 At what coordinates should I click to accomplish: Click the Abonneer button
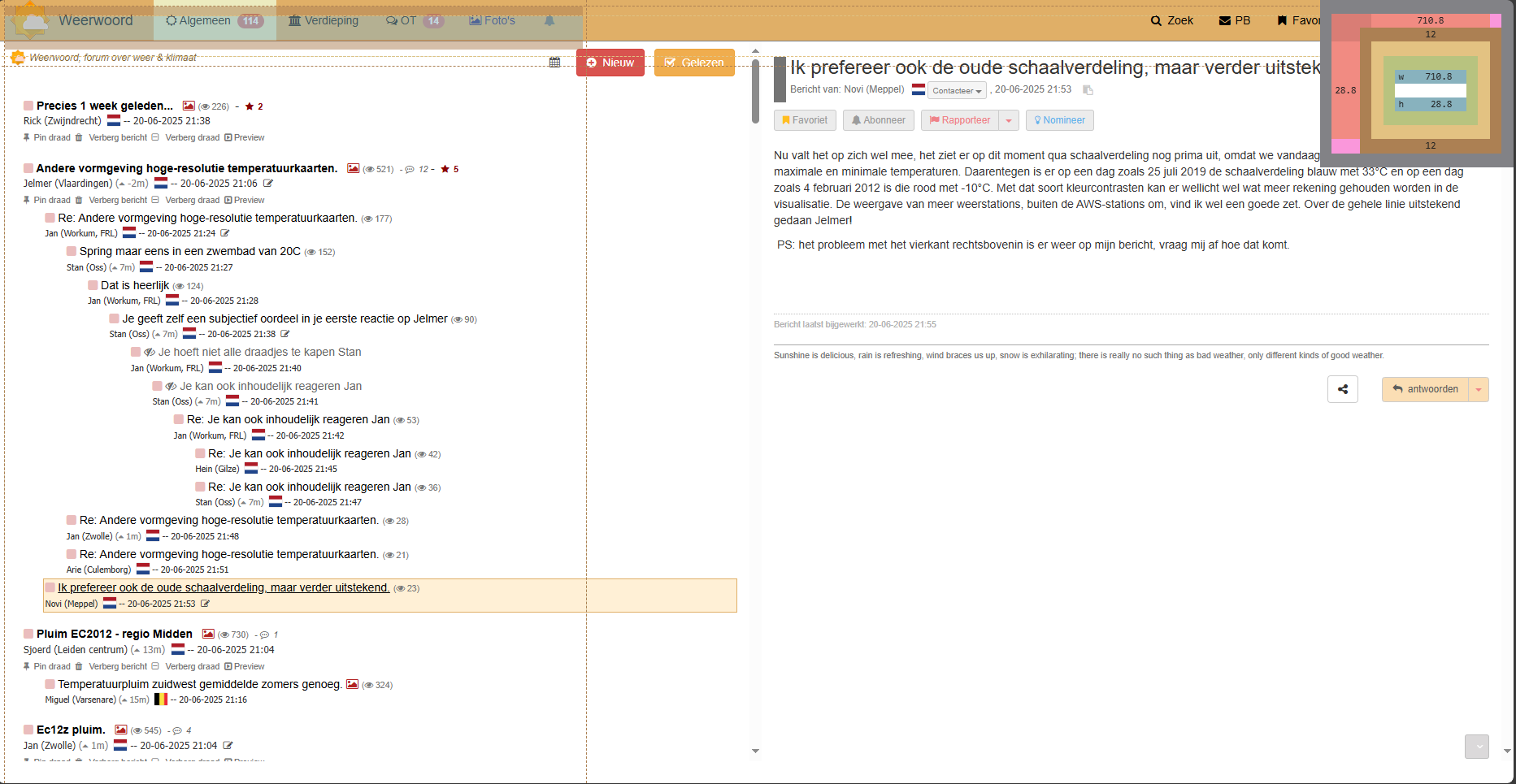click(879, 120)
